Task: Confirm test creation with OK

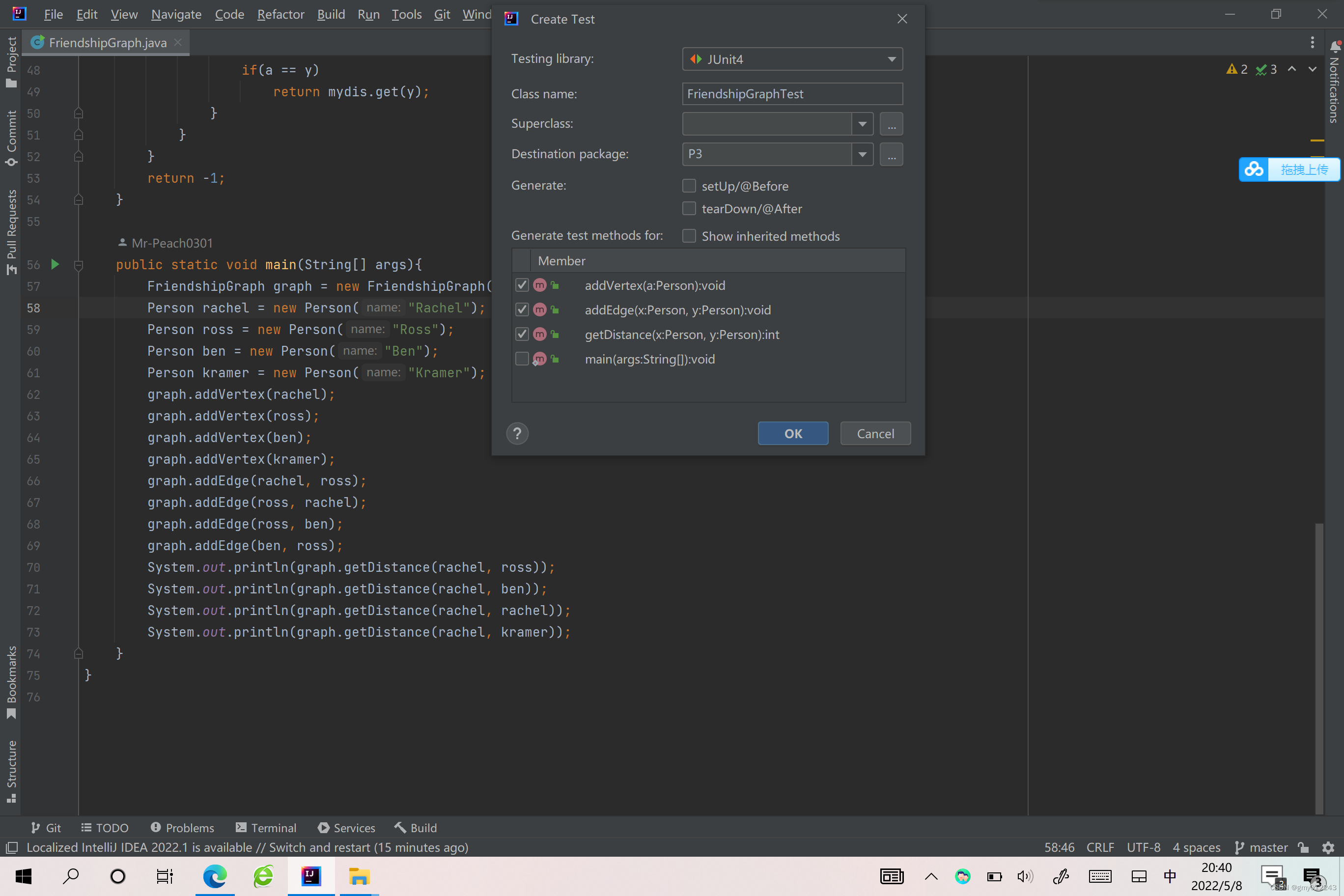Action: pyautogui.click(x=792, y=433)
